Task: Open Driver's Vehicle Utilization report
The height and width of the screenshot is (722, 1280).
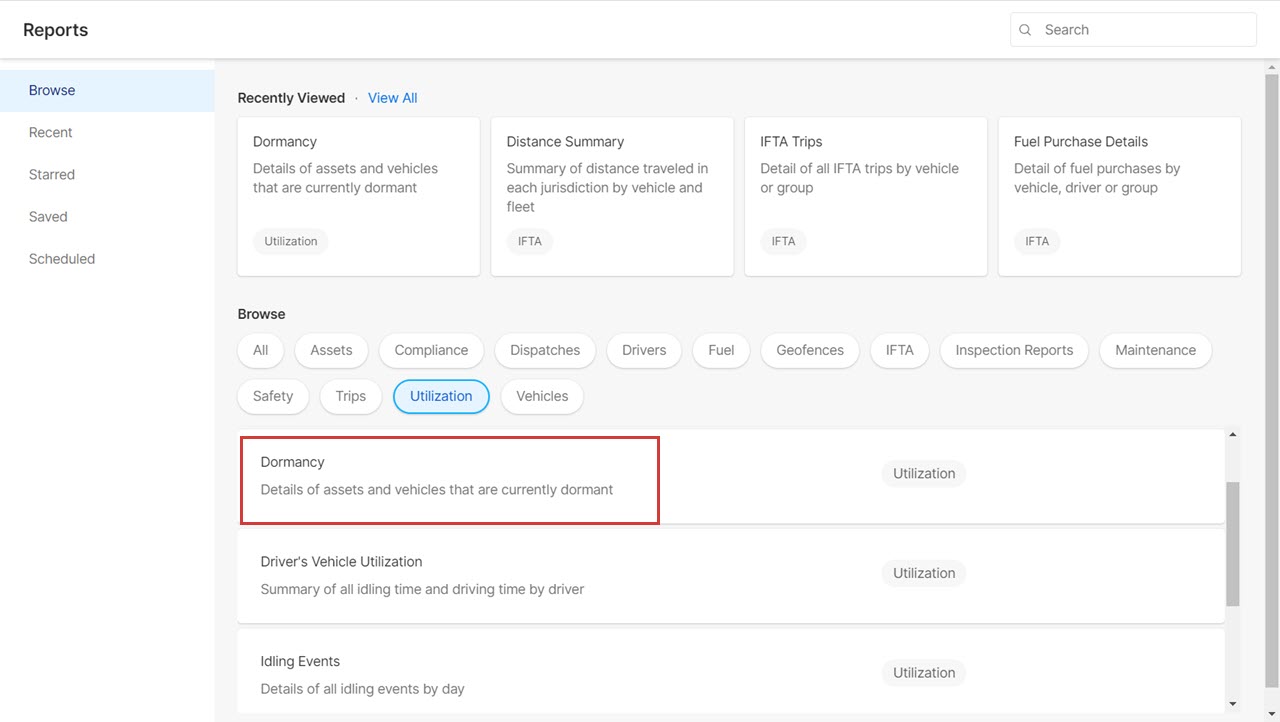Action: click(x=731, y=576)
